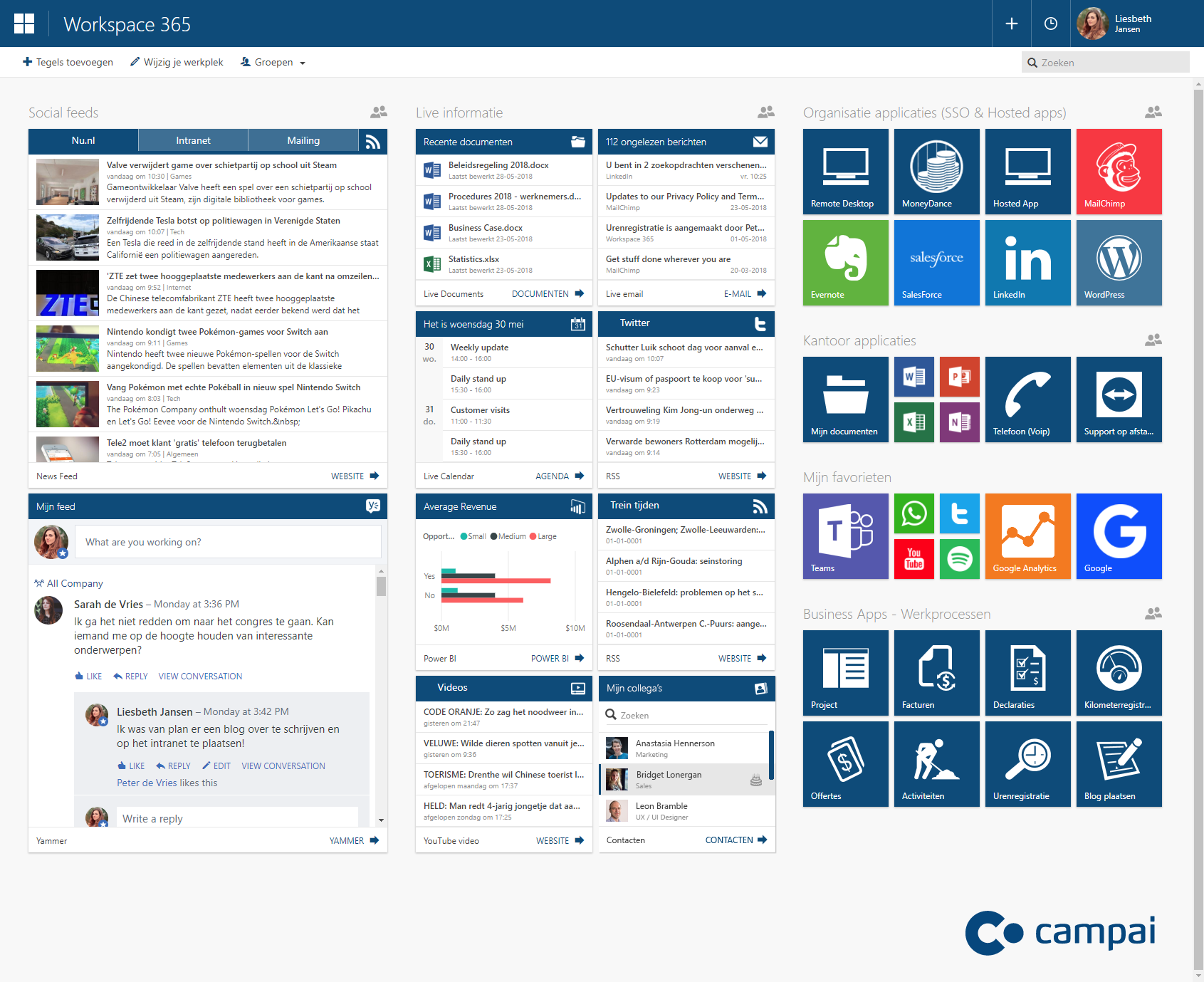
Task: Launch Excel from the Kantoor applicaties tiles
Action: [x=914, y=422]
